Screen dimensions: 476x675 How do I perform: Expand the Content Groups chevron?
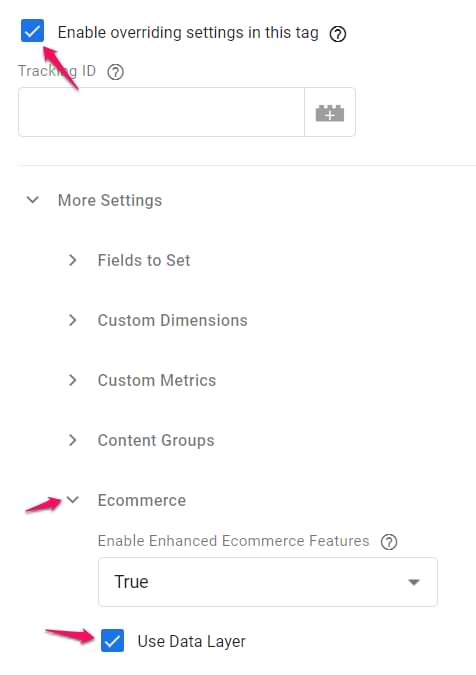[x=73, y=440]
